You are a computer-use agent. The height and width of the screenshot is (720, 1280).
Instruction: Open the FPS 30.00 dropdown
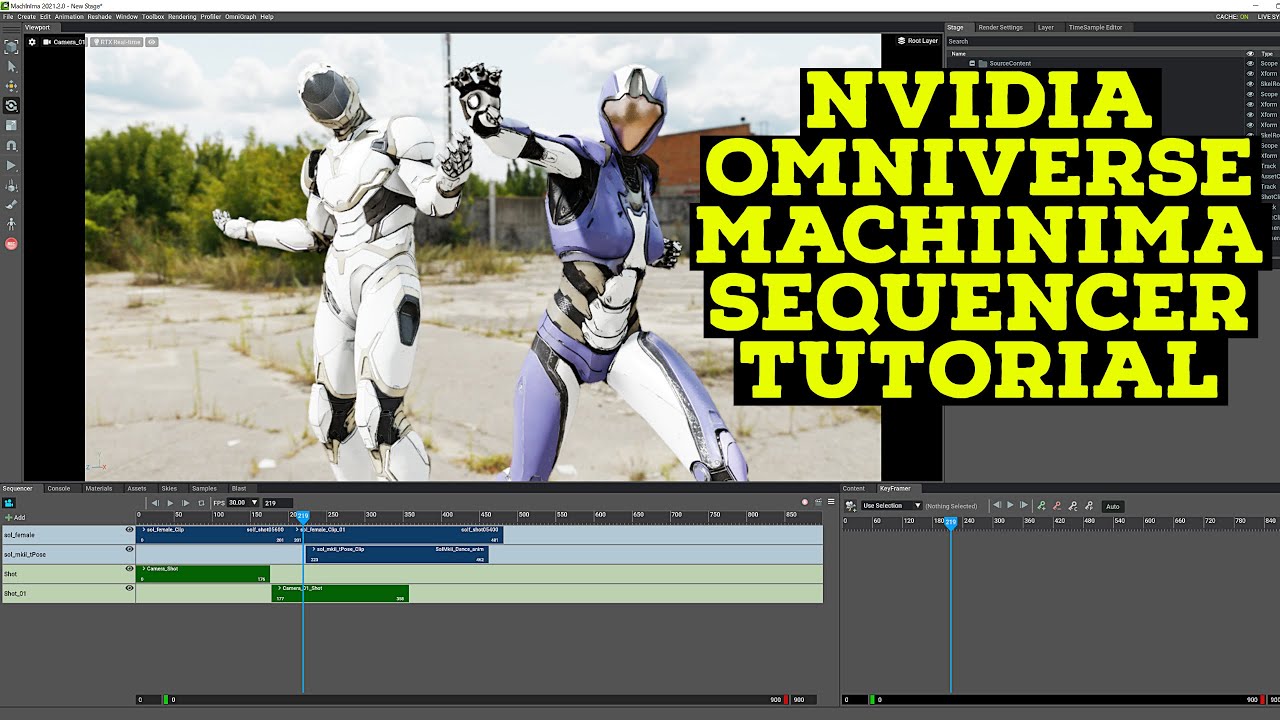[x=243, y=503]
